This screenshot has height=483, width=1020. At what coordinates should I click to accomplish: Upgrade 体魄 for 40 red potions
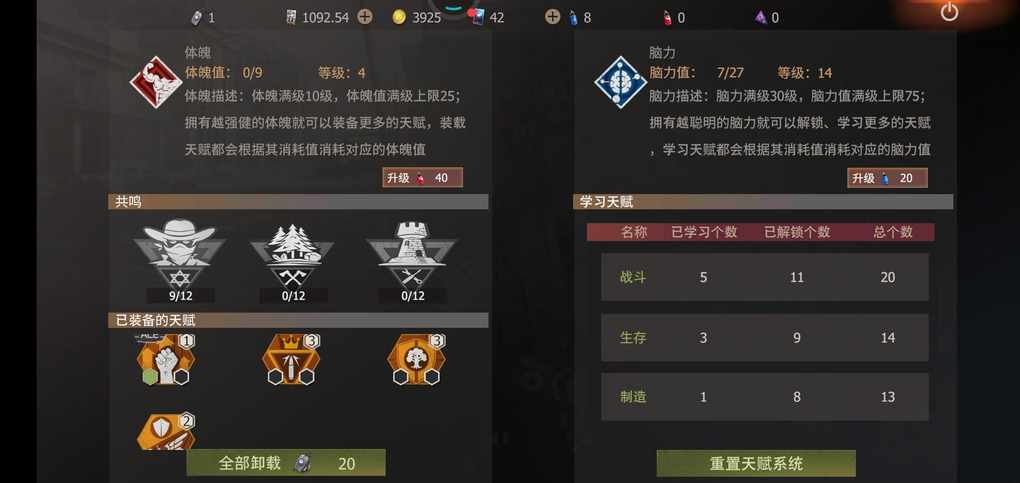click(422, 178)
